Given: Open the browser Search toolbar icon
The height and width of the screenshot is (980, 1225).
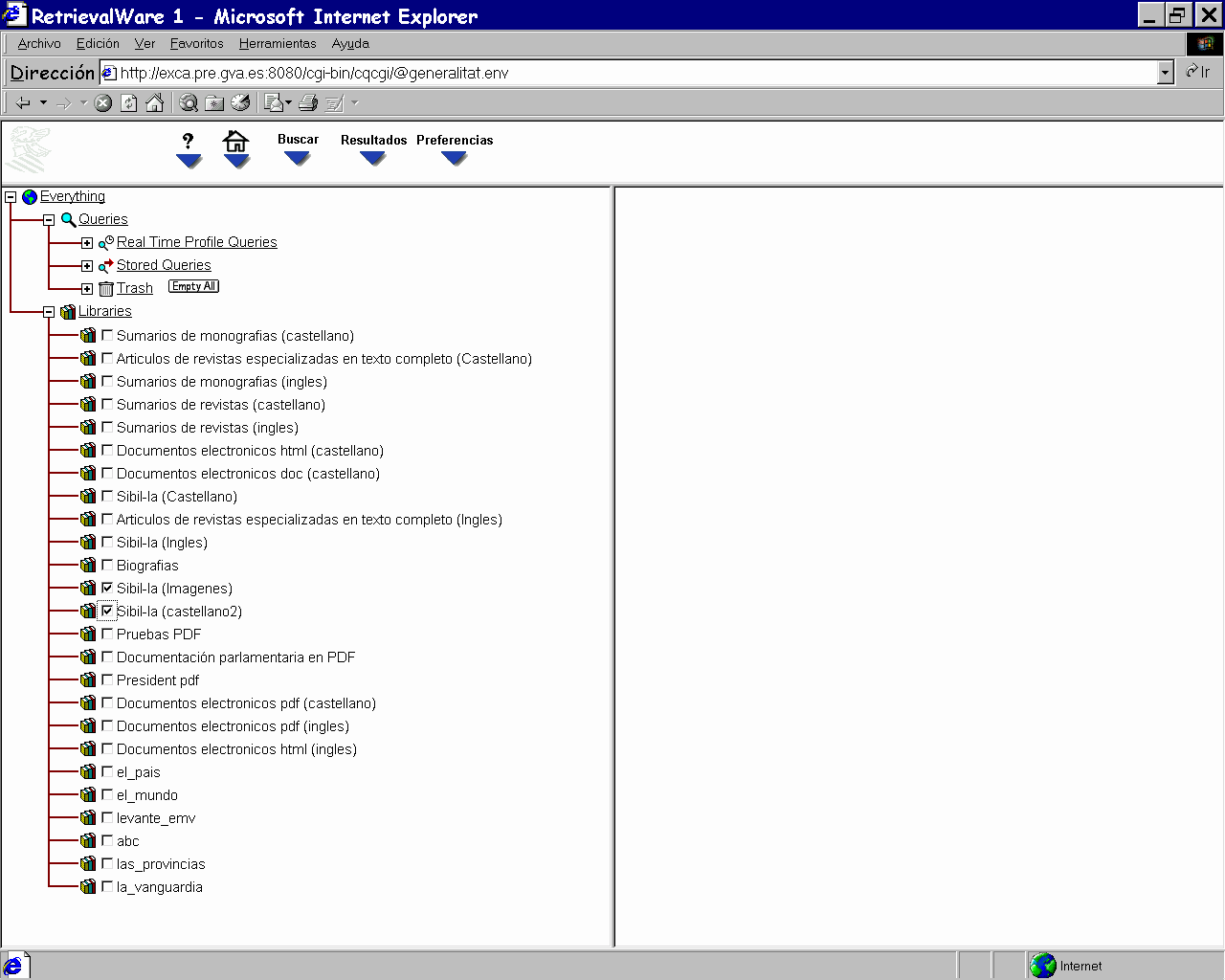Looking at the screenshot, I should pos(189,103).
